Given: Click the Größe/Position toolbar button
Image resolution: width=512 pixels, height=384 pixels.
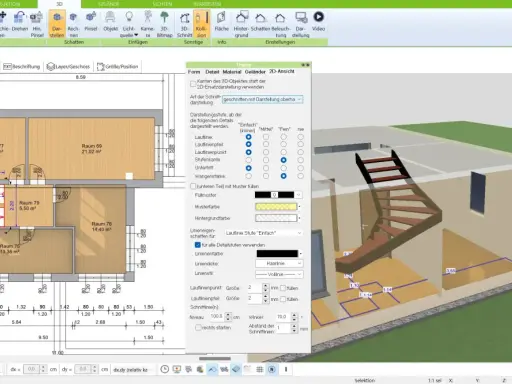Looking at the screenshot, I should pos(117,67).
